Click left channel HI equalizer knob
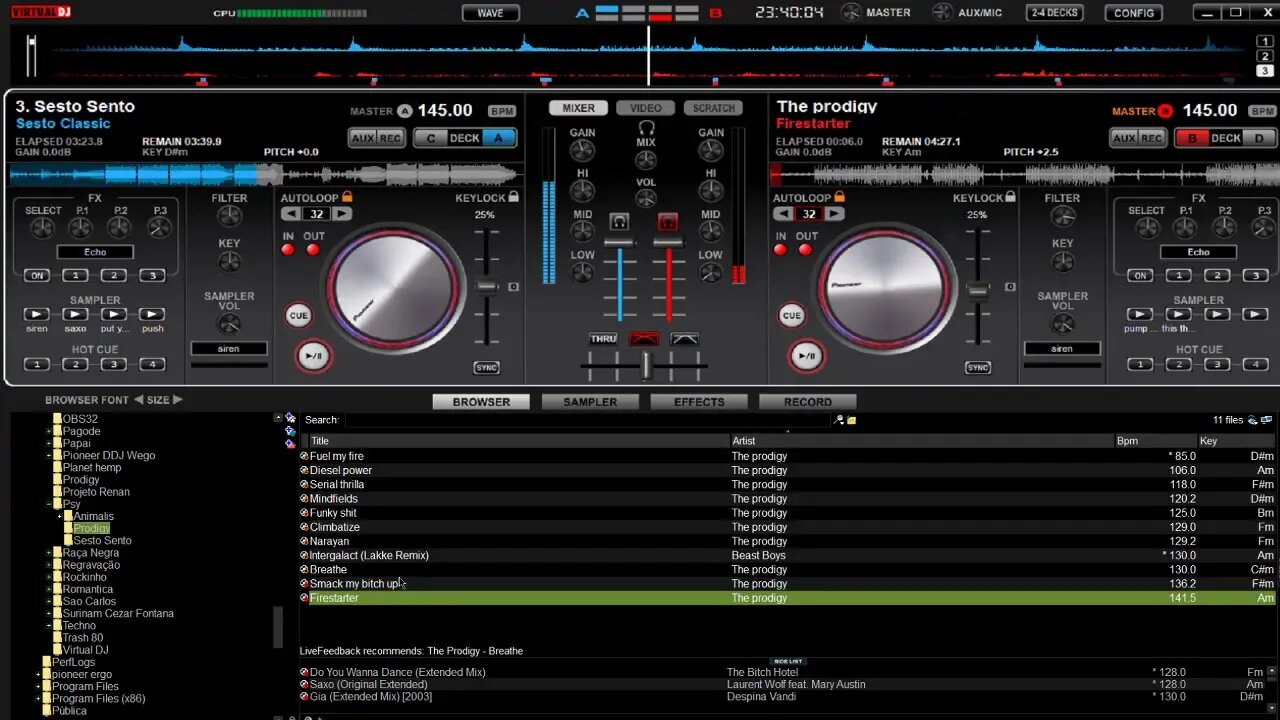The width and height of the screenshot is (1280, 720). point(582,191)
